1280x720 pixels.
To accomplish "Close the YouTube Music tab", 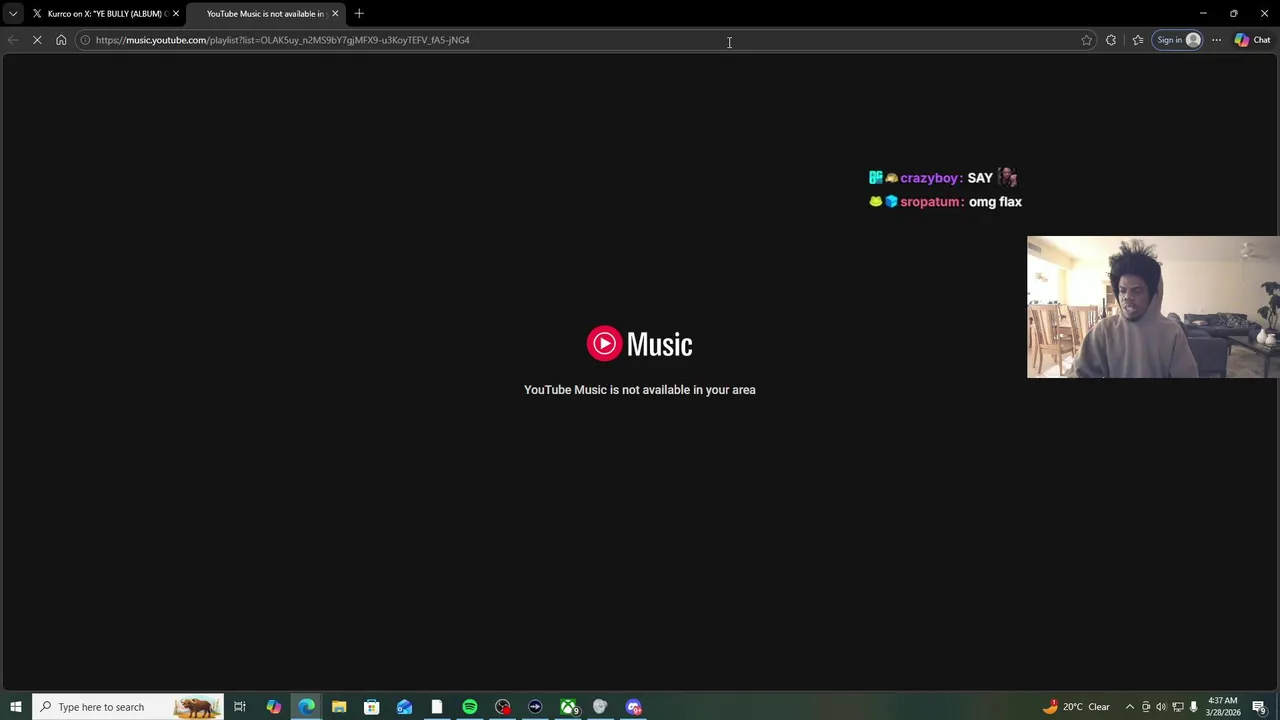I will pos(335,13).
